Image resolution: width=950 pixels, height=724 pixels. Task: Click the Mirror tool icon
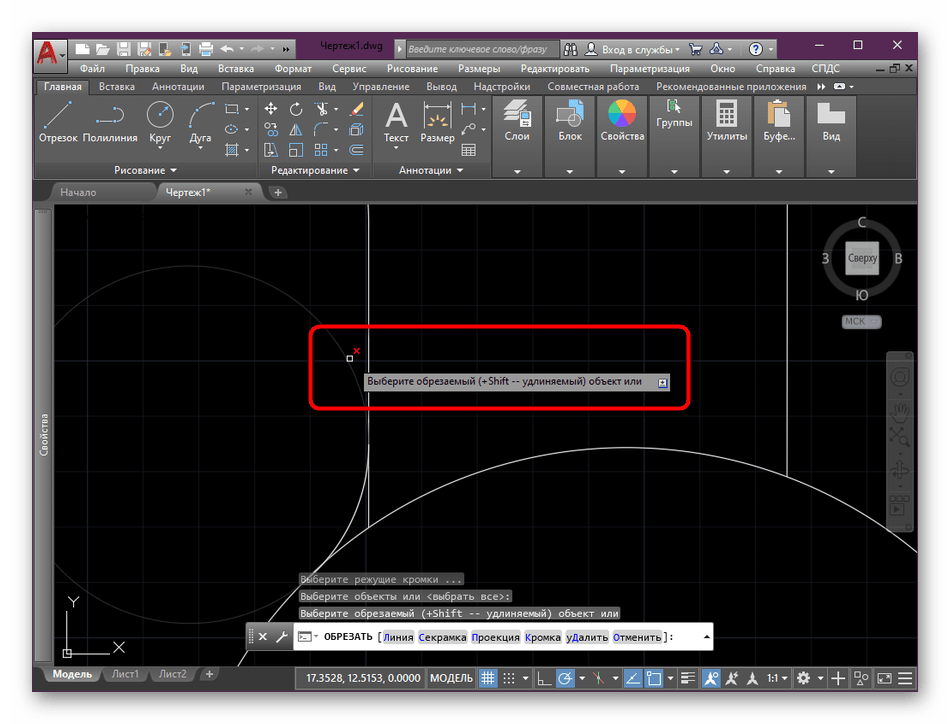click(x=296, y=130)
